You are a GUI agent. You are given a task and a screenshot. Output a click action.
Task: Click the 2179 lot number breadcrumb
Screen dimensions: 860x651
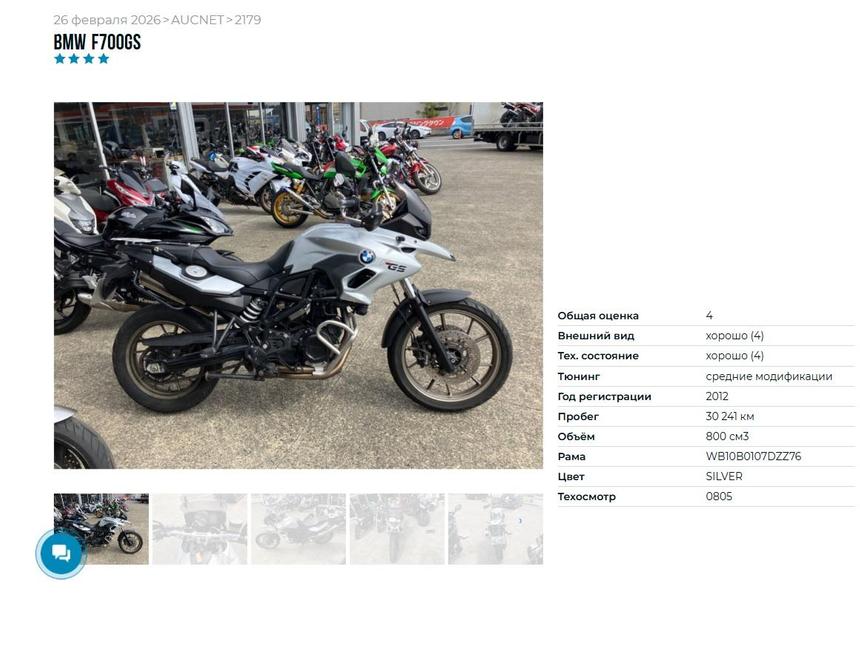(x=248, y=20)
